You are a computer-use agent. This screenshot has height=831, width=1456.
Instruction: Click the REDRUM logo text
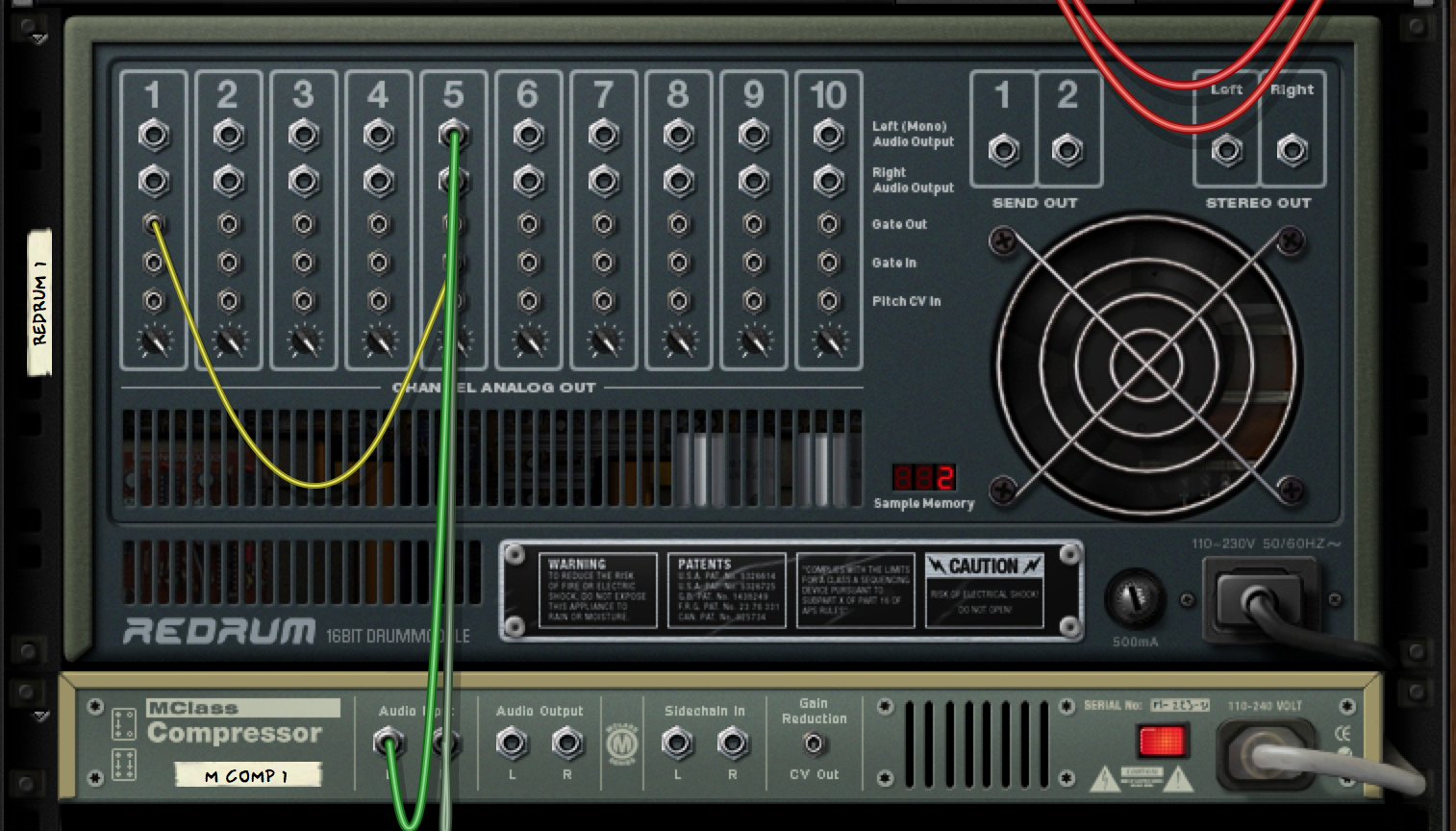click(x=219, y=632)
